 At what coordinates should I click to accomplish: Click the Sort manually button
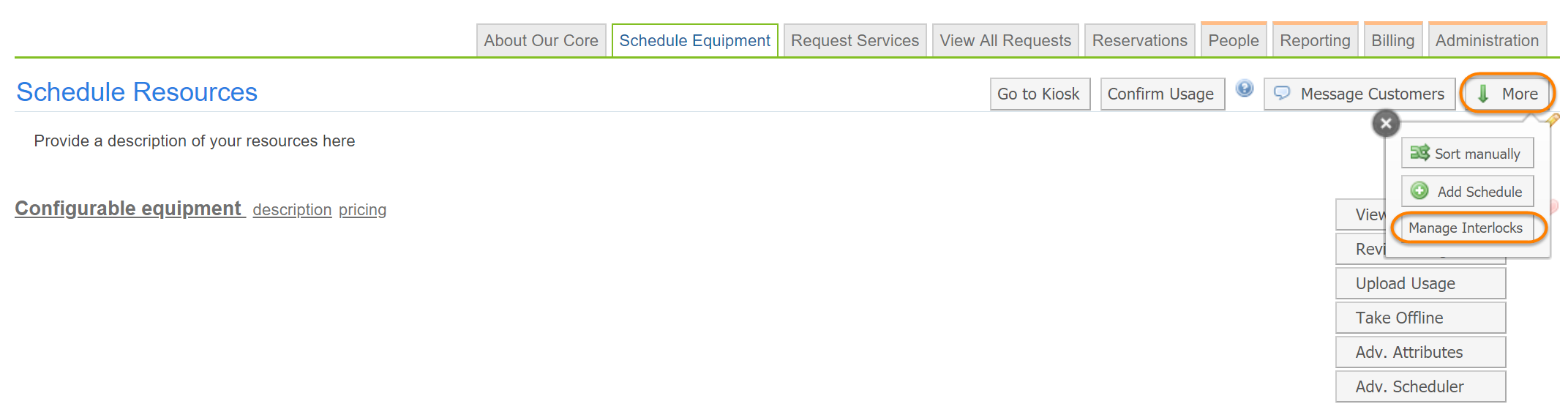point(1467,154)
